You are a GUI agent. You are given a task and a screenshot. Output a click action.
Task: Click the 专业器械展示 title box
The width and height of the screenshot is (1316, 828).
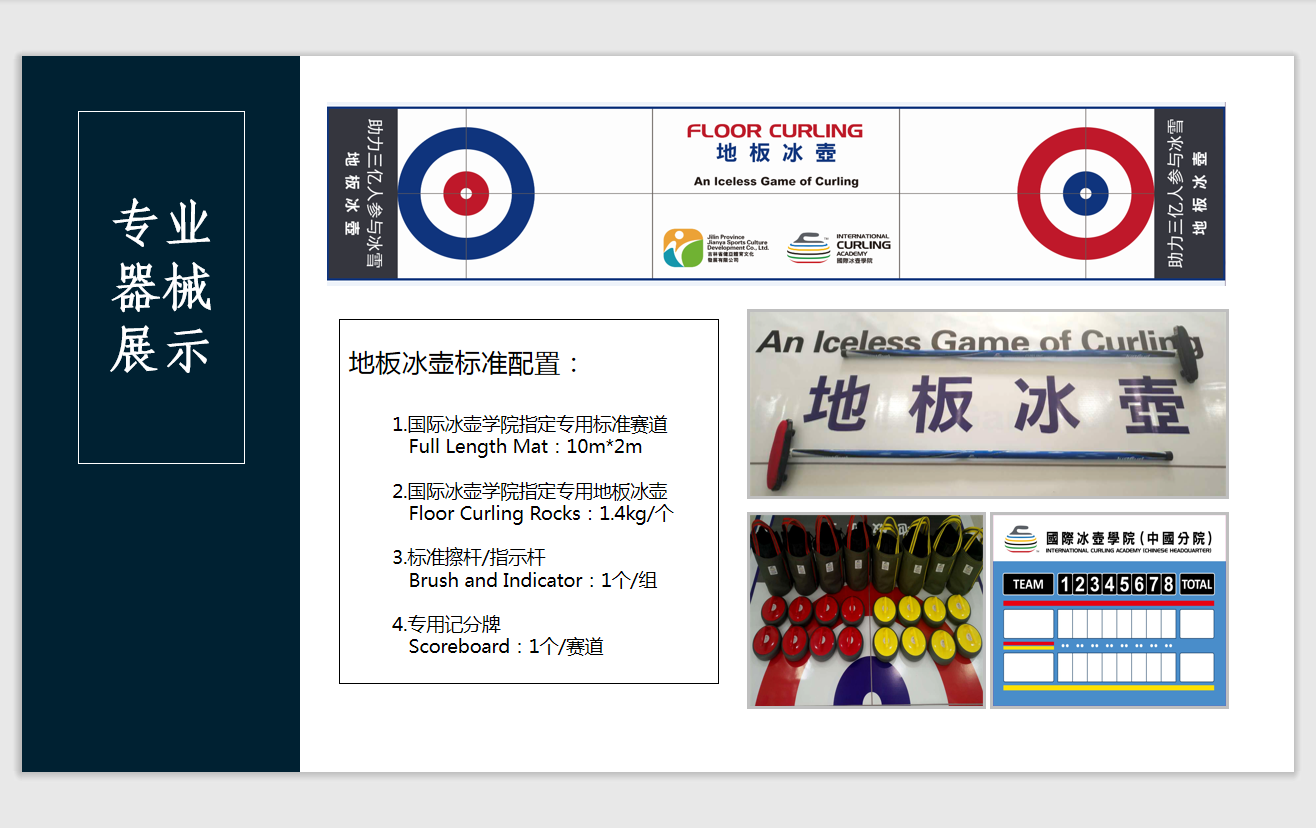pyautogui.click(x=161, y=287)
